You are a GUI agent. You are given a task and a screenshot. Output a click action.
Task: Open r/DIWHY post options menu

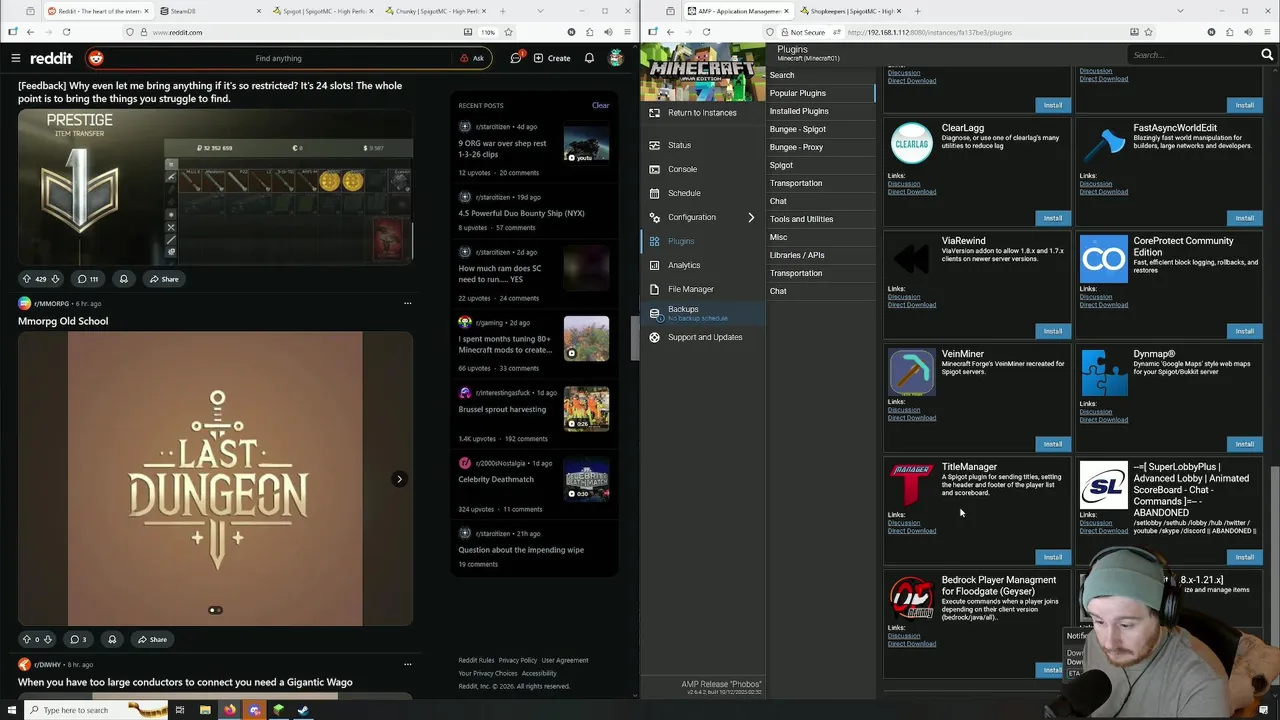(x=407, y=664)
